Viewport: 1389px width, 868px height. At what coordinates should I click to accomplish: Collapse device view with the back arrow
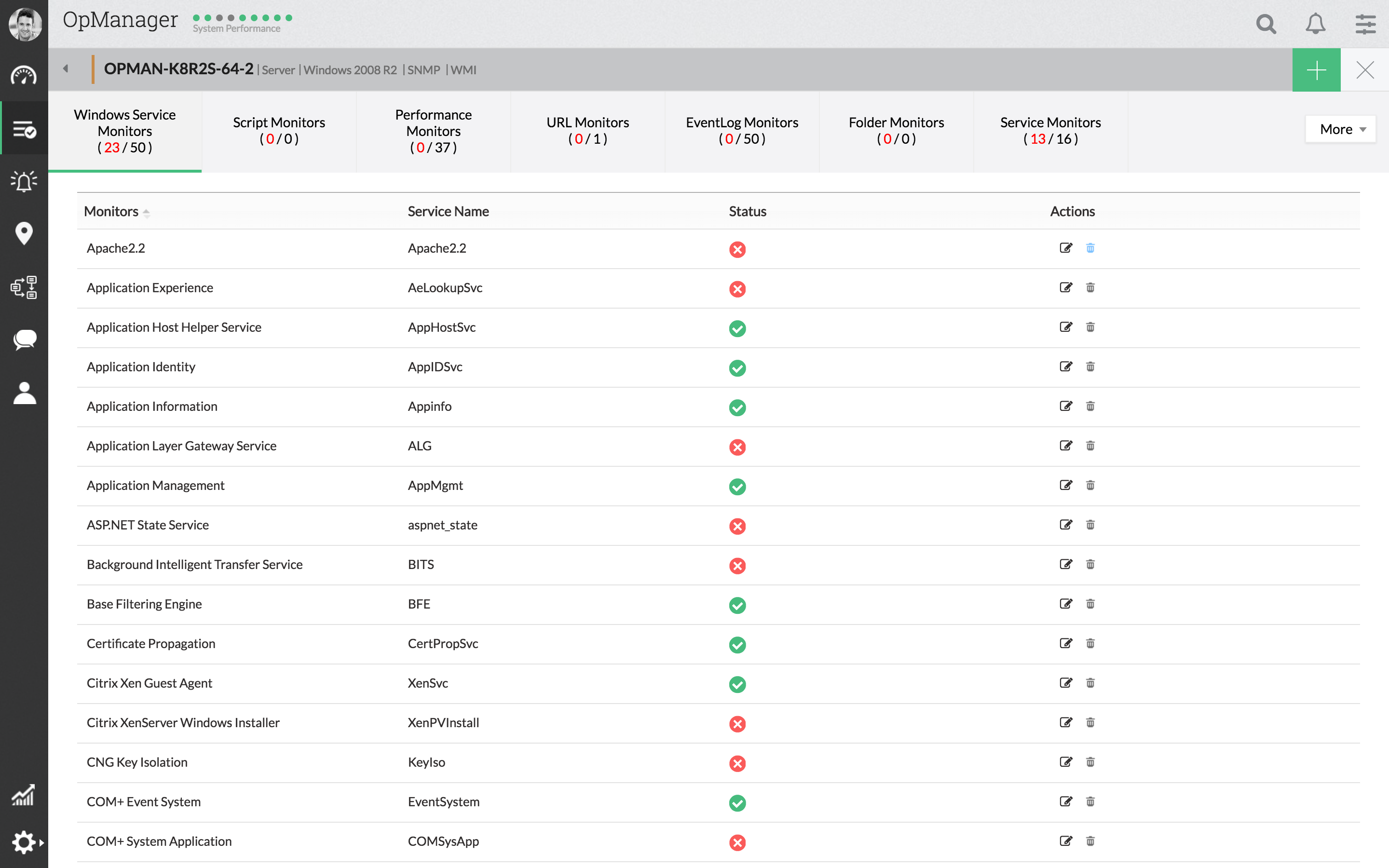coord(66,68)
